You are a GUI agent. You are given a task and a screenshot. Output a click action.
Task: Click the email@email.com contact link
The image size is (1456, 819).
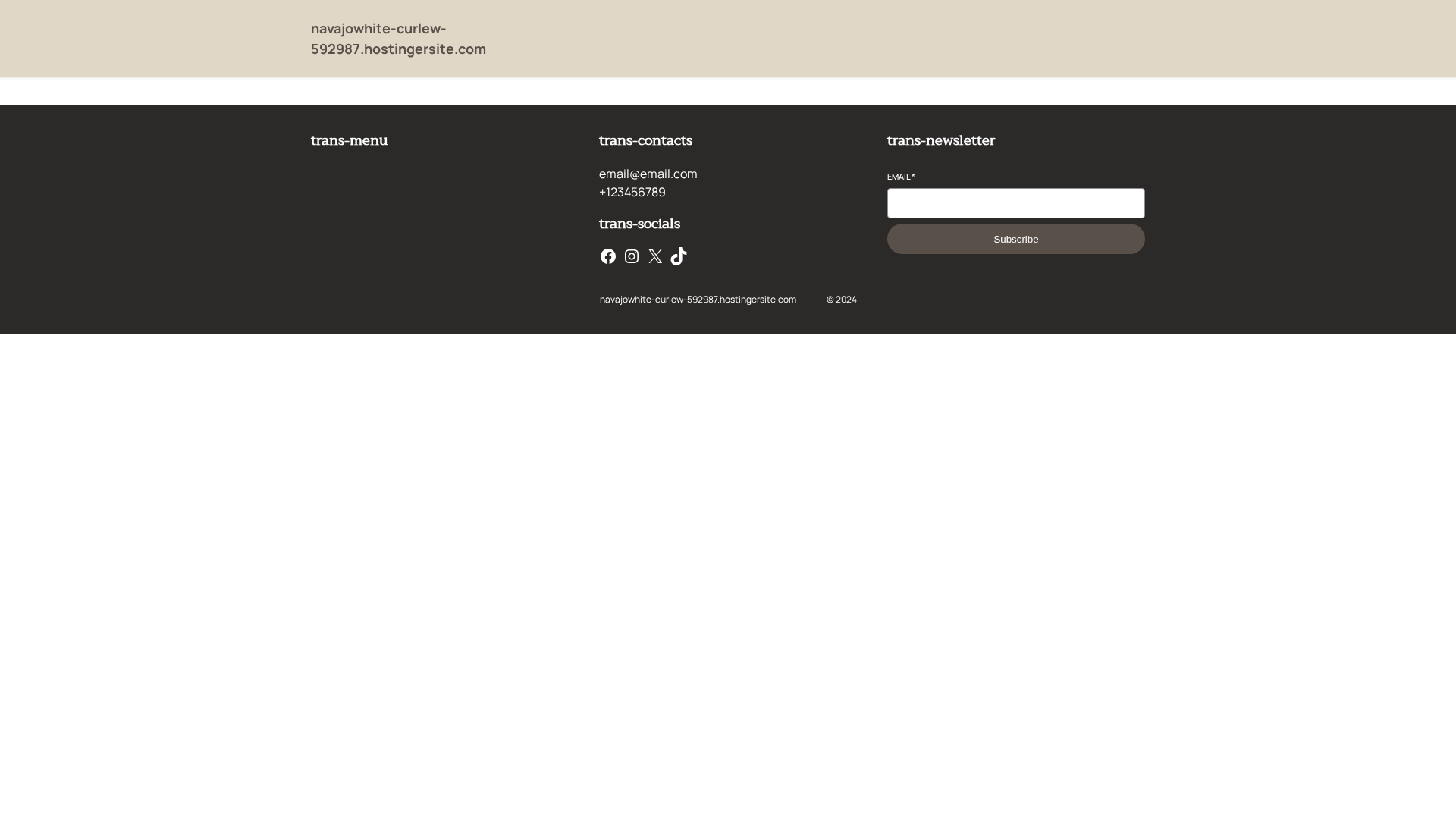[648, 174]
